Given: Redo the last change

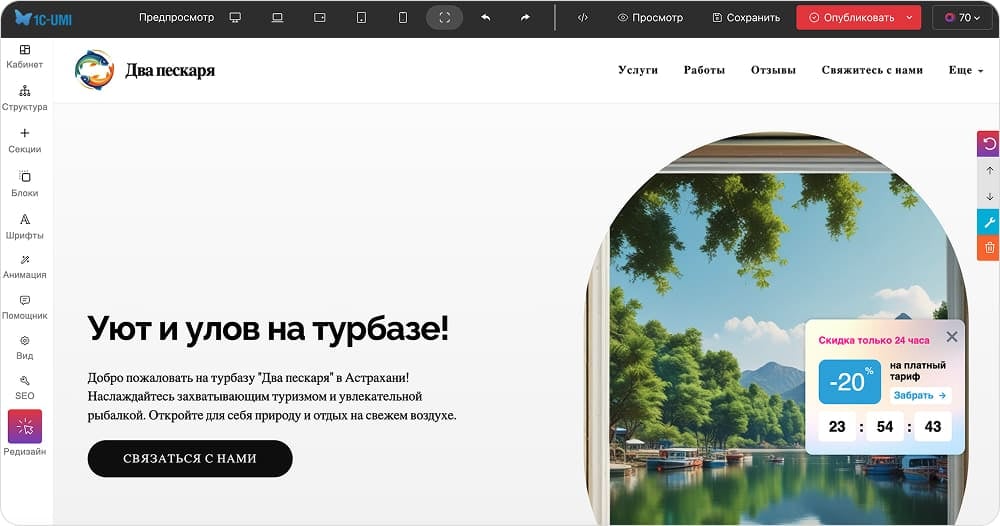Looking at the screenshot, I should (525, 18).
